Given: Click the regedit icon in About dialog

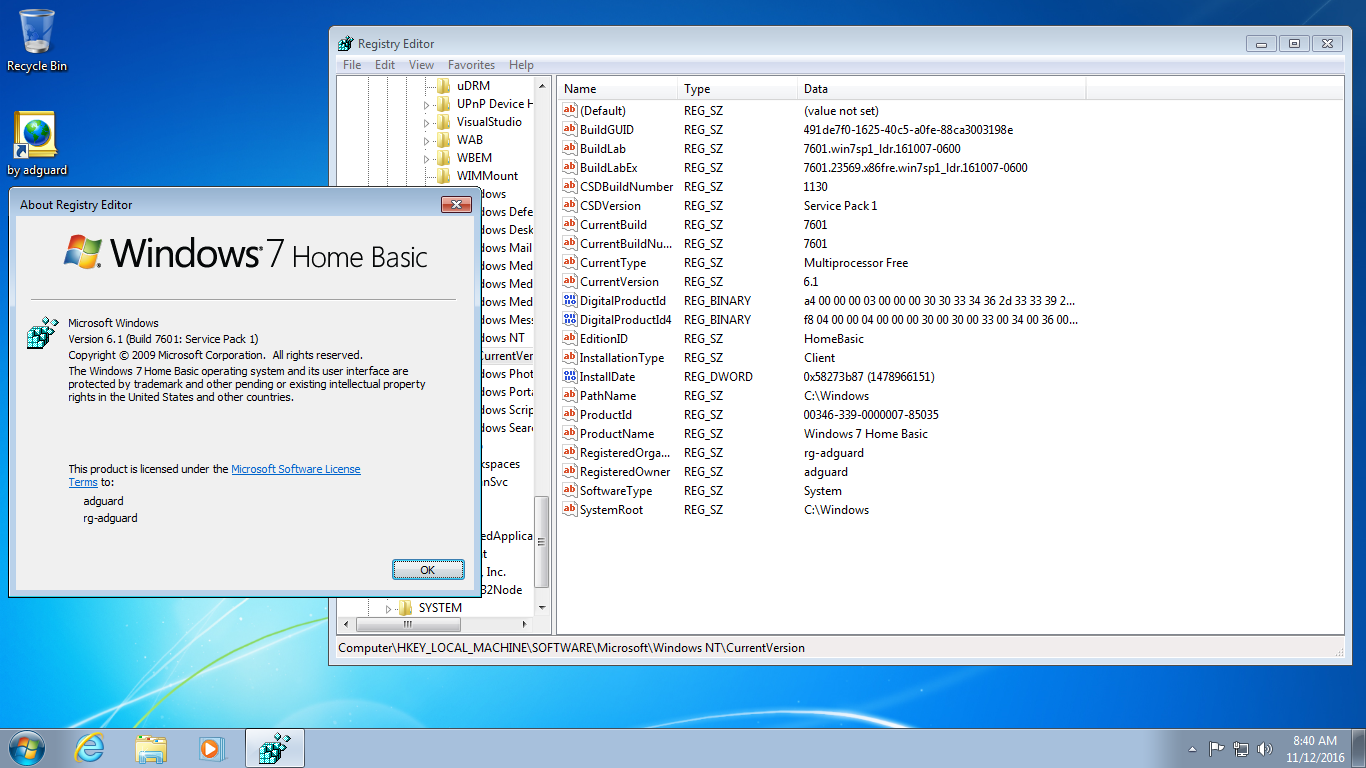Looking at the screenshot, I should (42, 334).
